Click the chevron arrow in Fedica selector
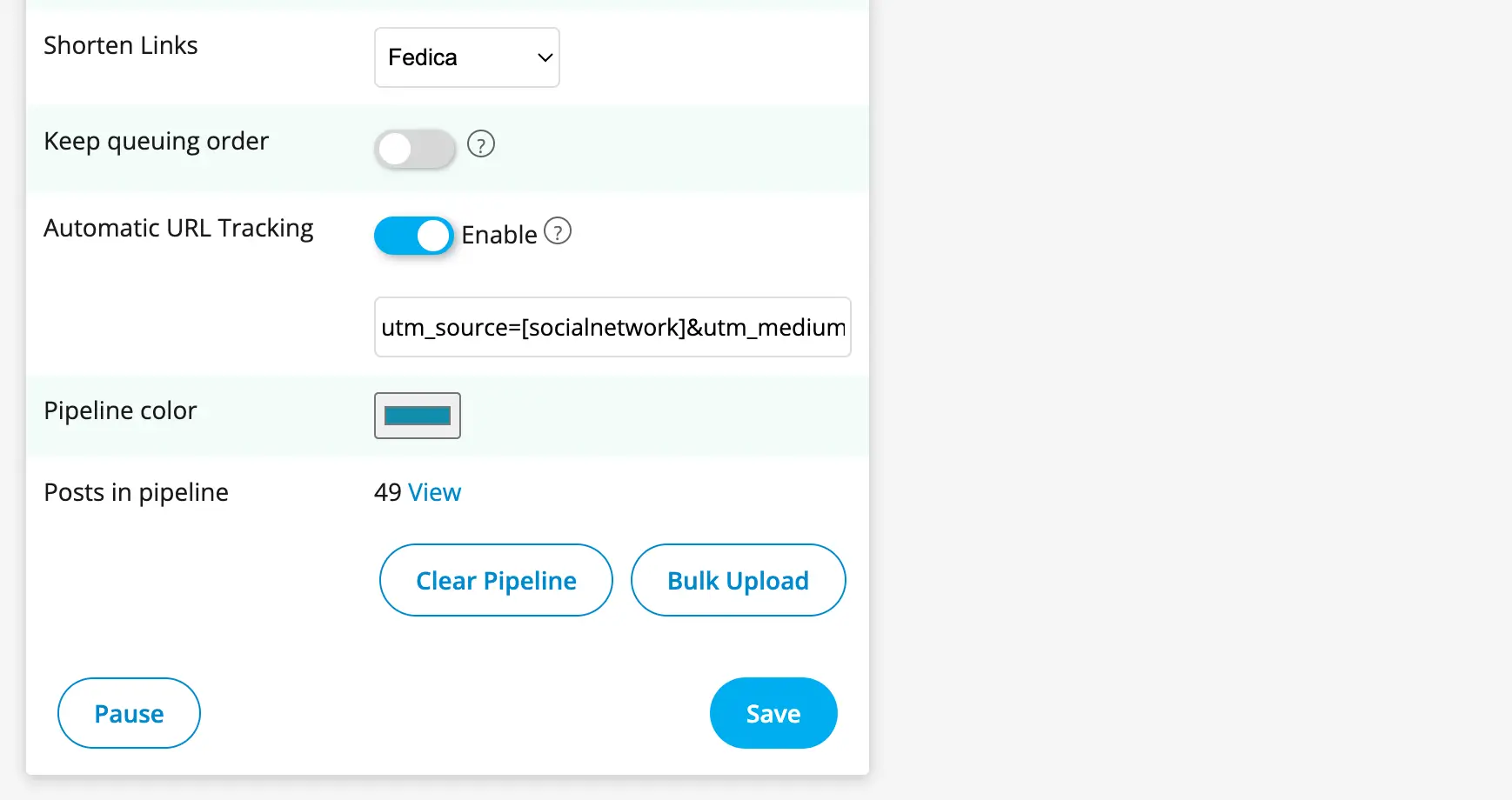 point(545,57)
